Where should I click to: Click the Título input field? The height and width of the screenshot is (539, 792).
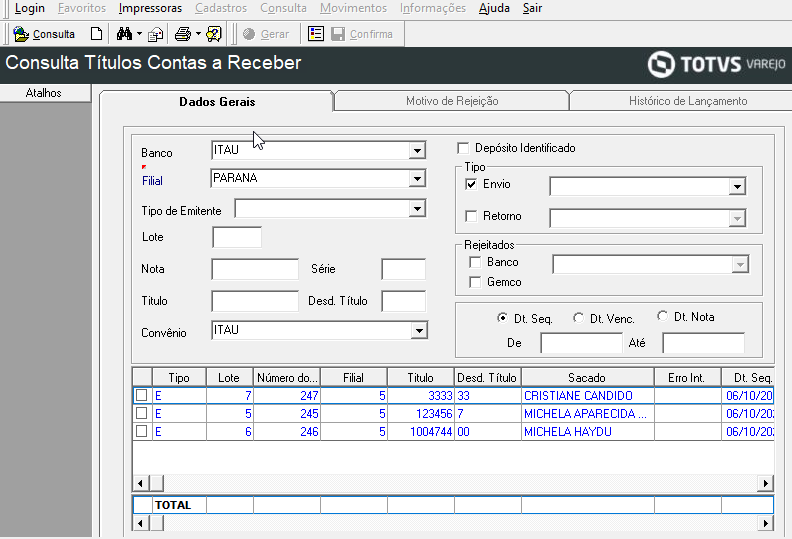coord(255,301)
